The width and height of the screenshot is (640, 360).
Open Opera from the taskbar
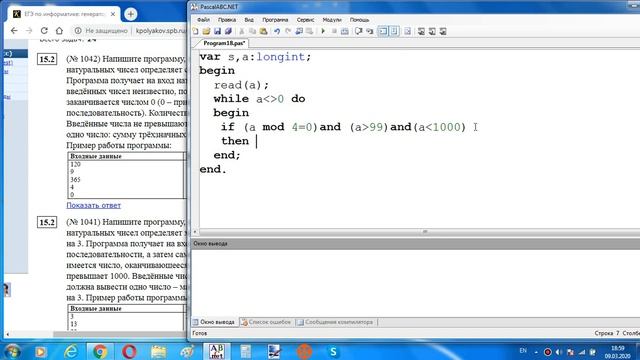[129, 351]
